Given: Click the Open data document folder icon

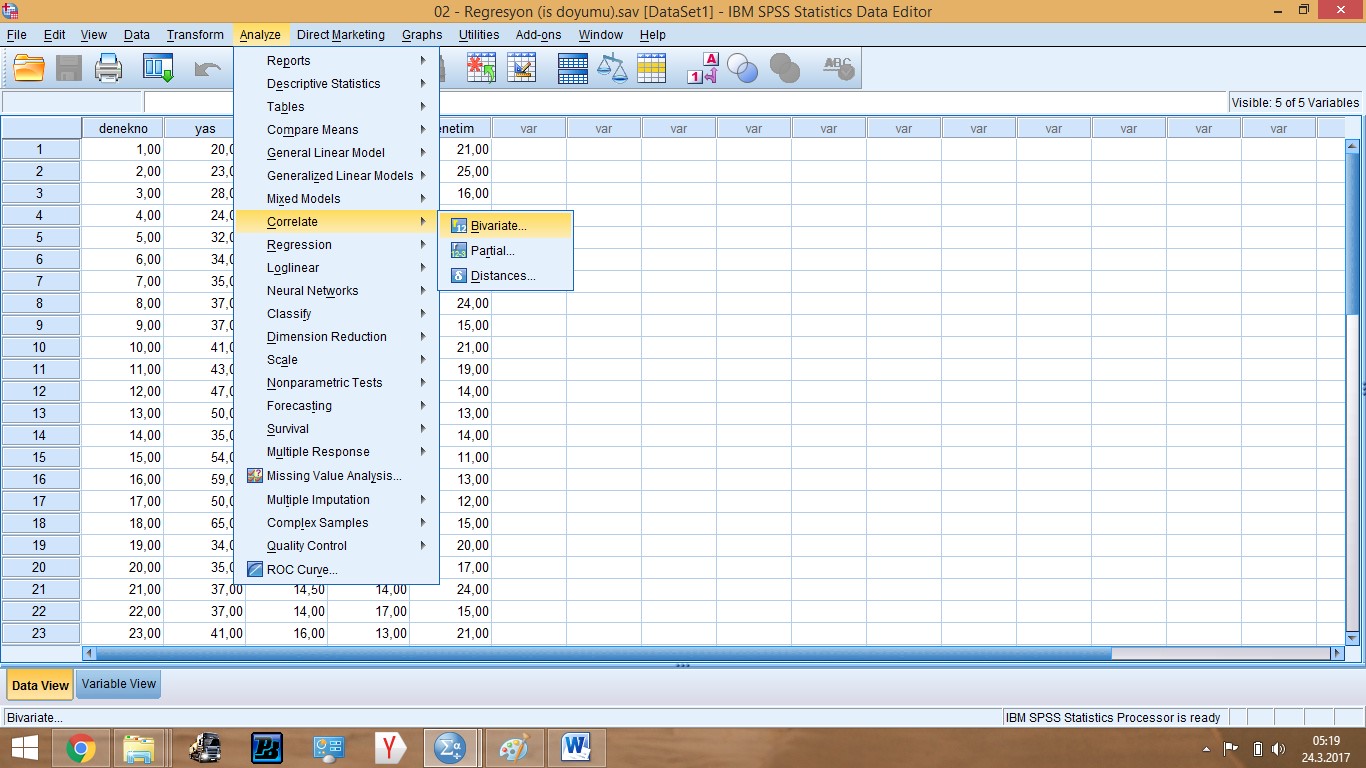Looking at the screenshot, I should 29,68.
